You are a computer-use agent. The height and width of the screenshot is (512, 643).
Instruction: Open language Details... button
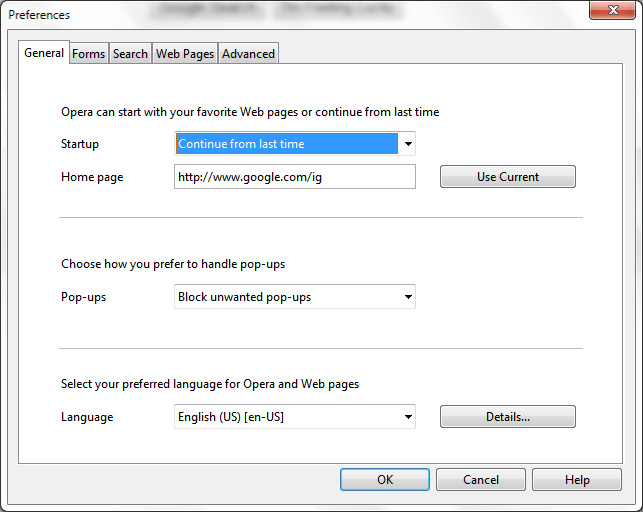click(507, 417)
